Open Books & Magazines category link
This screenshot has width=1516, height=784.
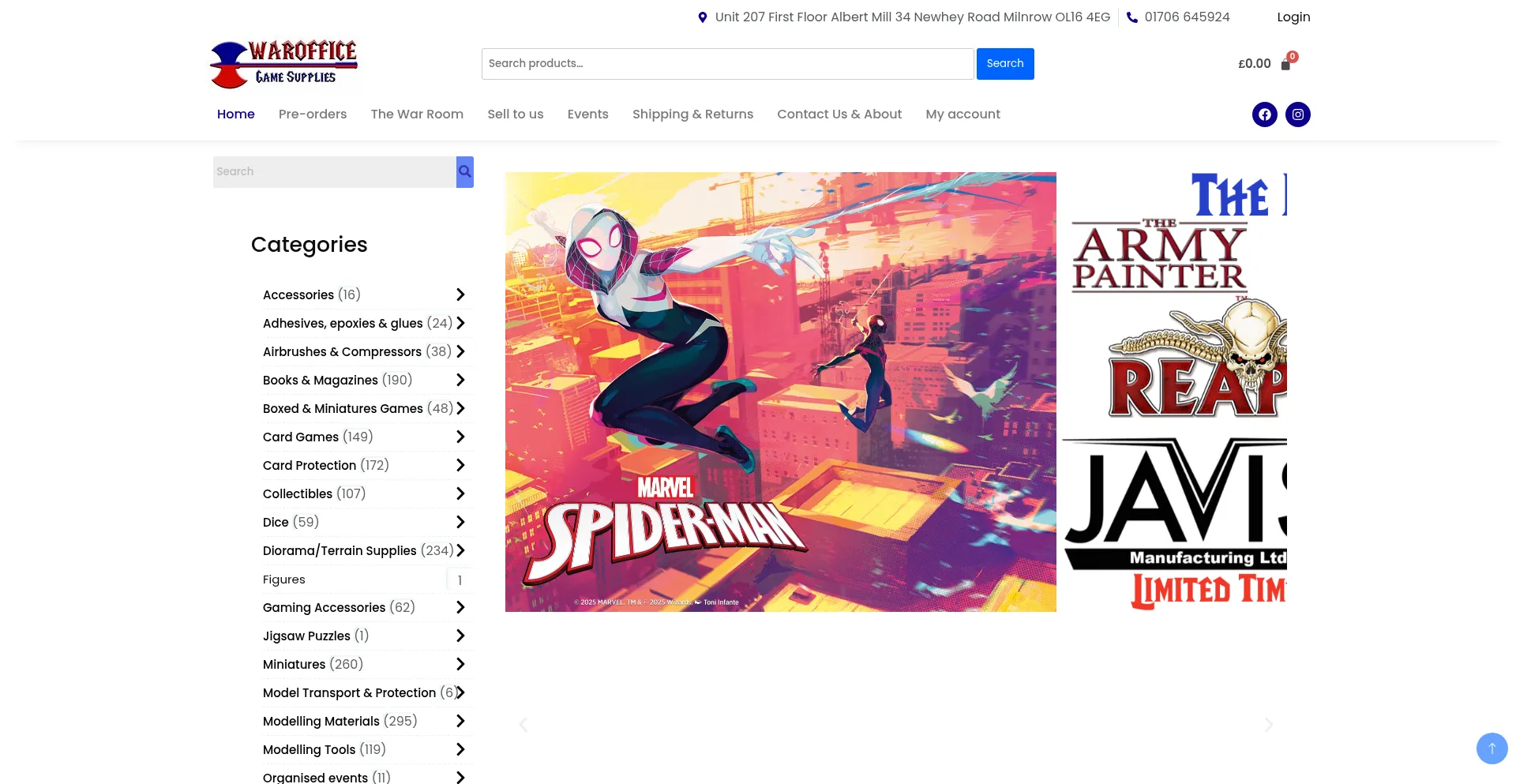320,380
